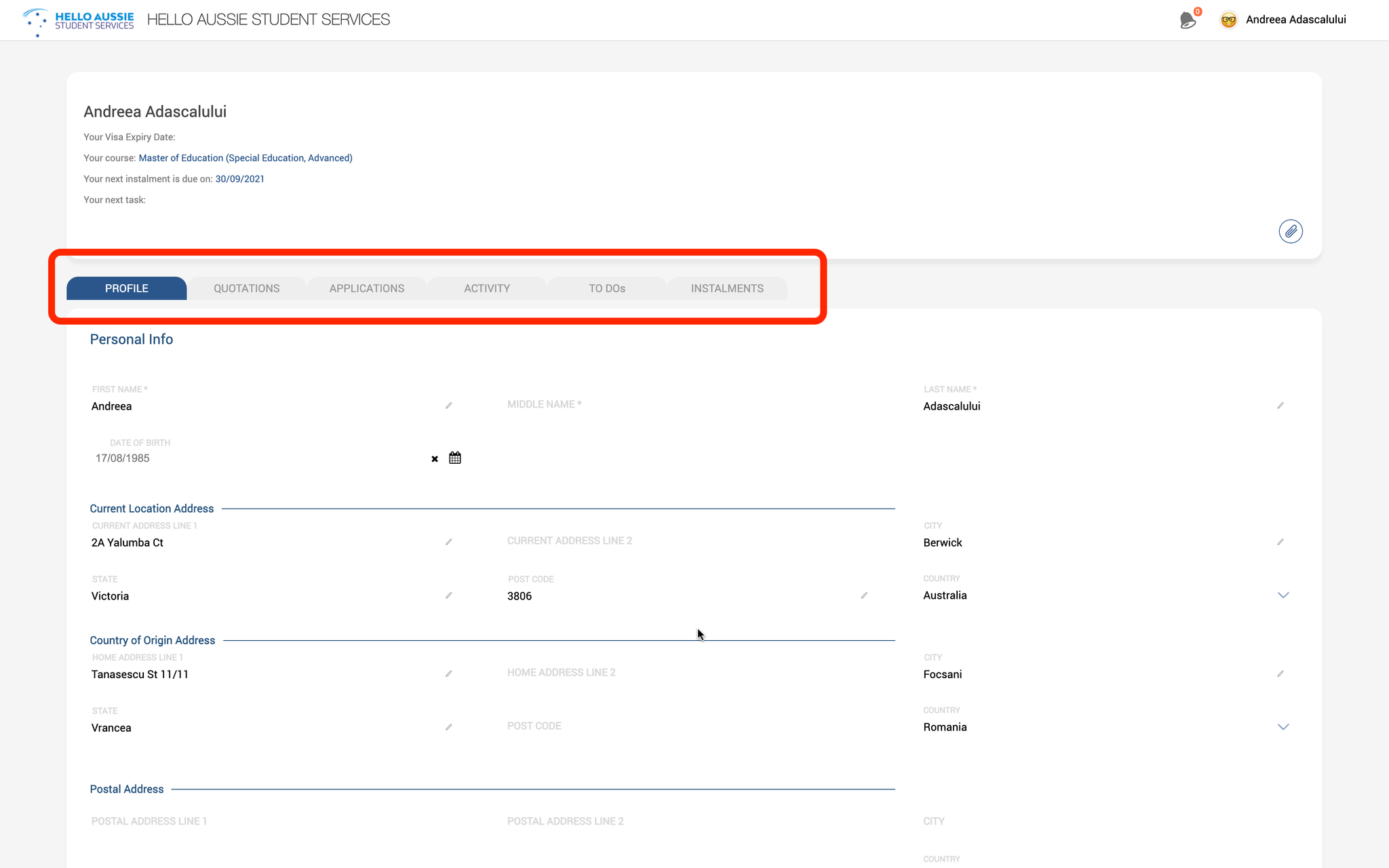Expand the Australia country dropdown

(x=1283, y=595)
